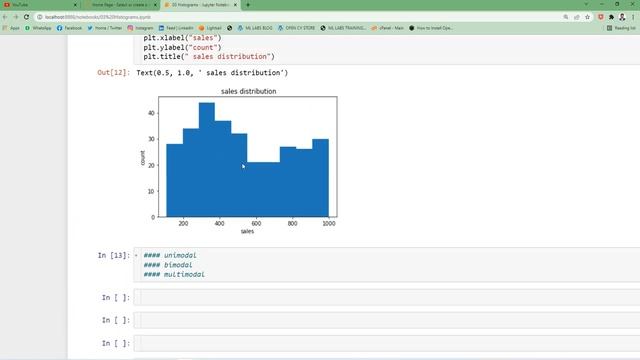
Task: Bookmark this page with the star icon
Action: [x=587, y=17]
